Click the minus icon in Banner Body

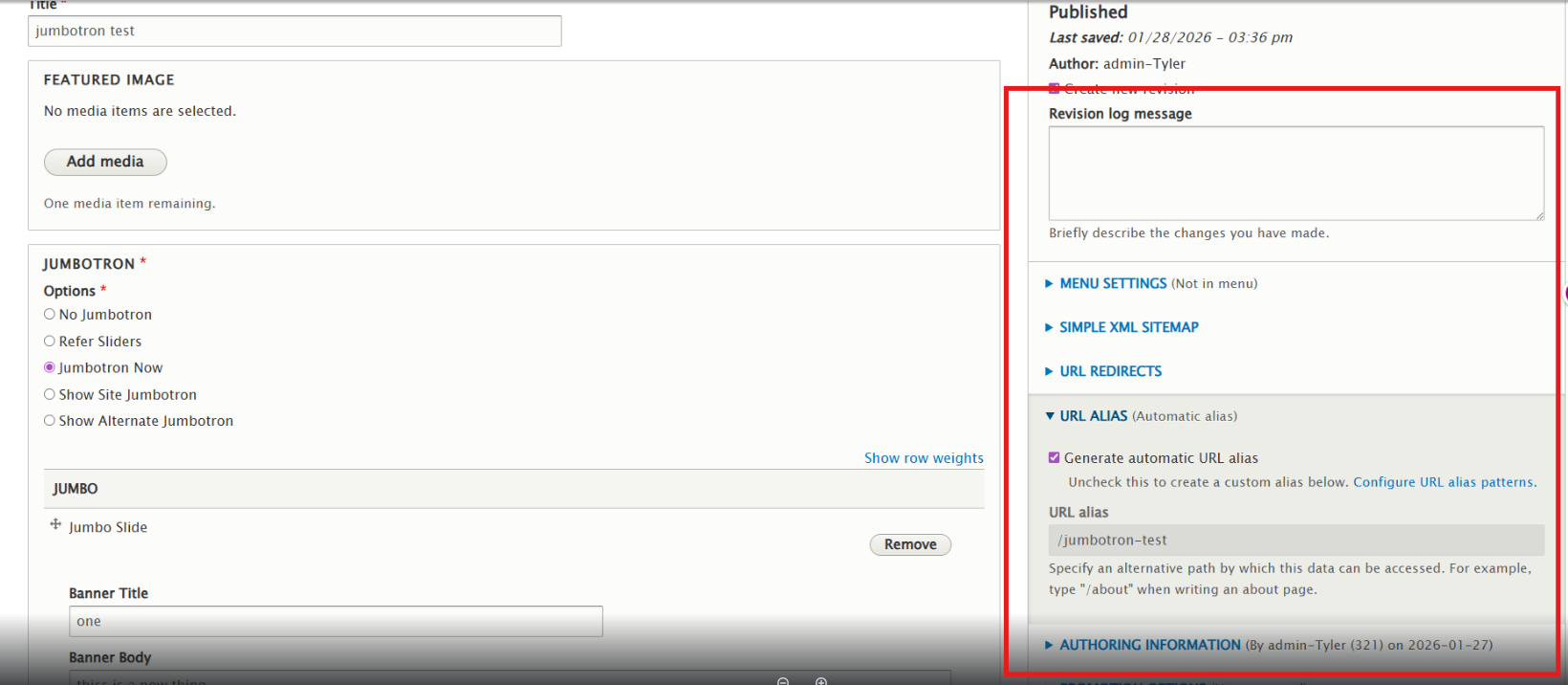coord(783,680)
